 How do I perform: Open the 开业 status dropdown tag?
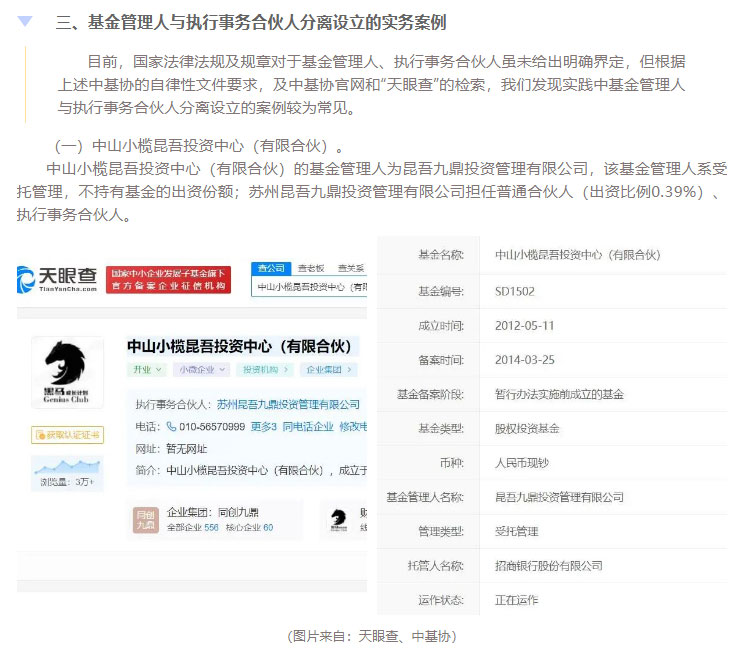pos(147,370)
